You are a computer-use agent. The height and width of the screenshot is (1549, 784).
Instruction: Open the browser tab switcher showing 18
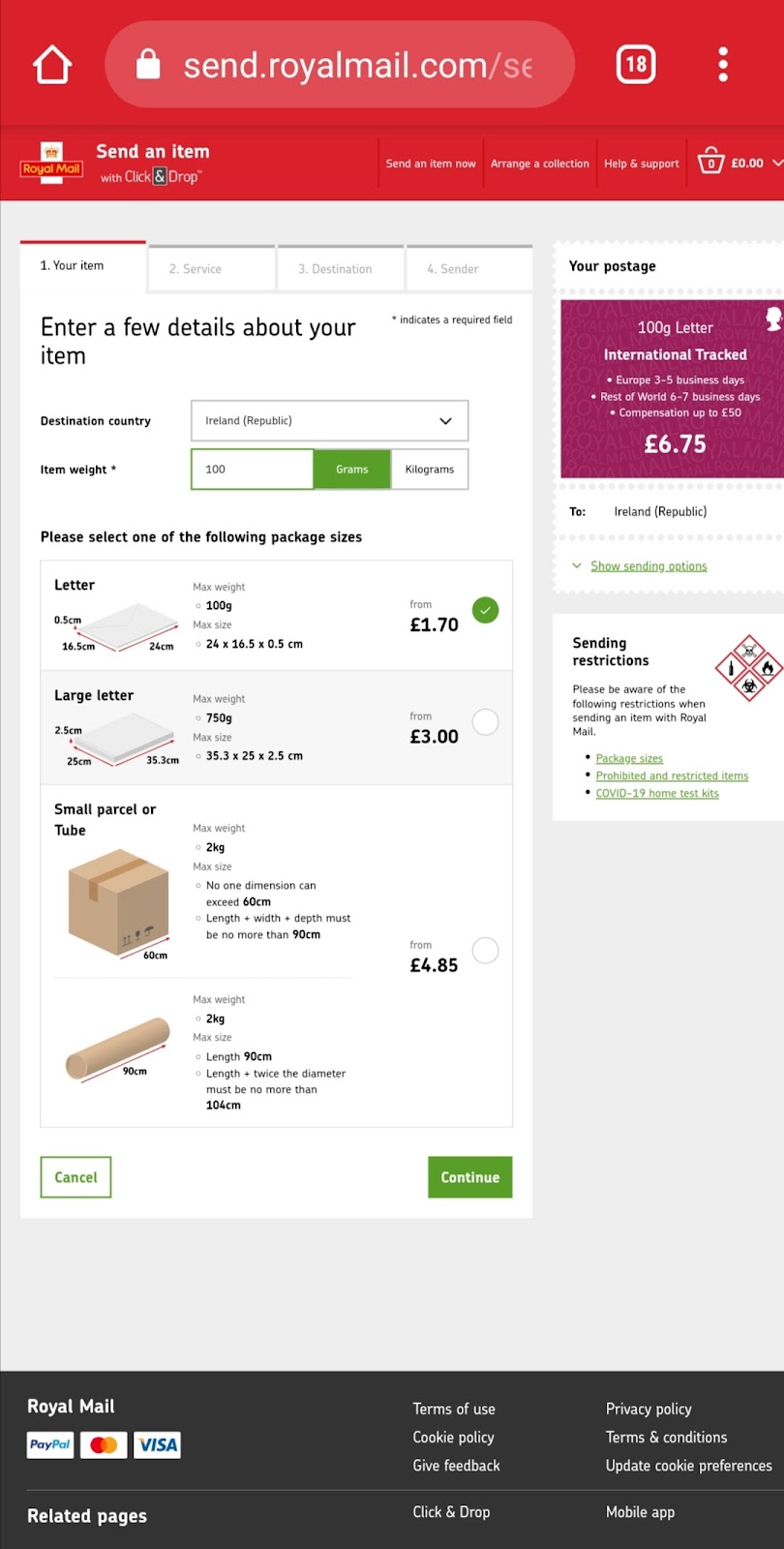pos(636,65)
